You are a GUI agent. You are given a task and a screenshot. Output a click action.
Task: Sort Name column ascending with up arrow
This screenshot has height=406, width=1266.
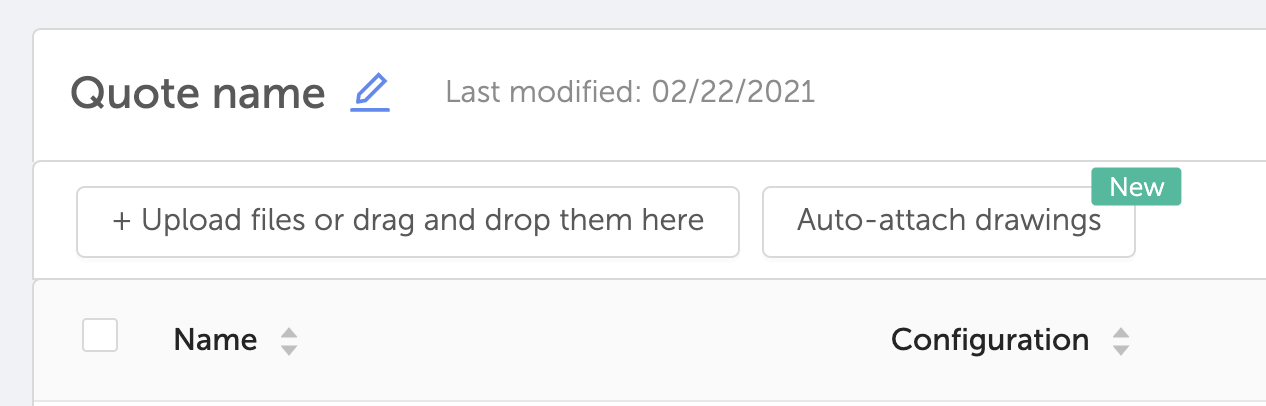[289, 333]
